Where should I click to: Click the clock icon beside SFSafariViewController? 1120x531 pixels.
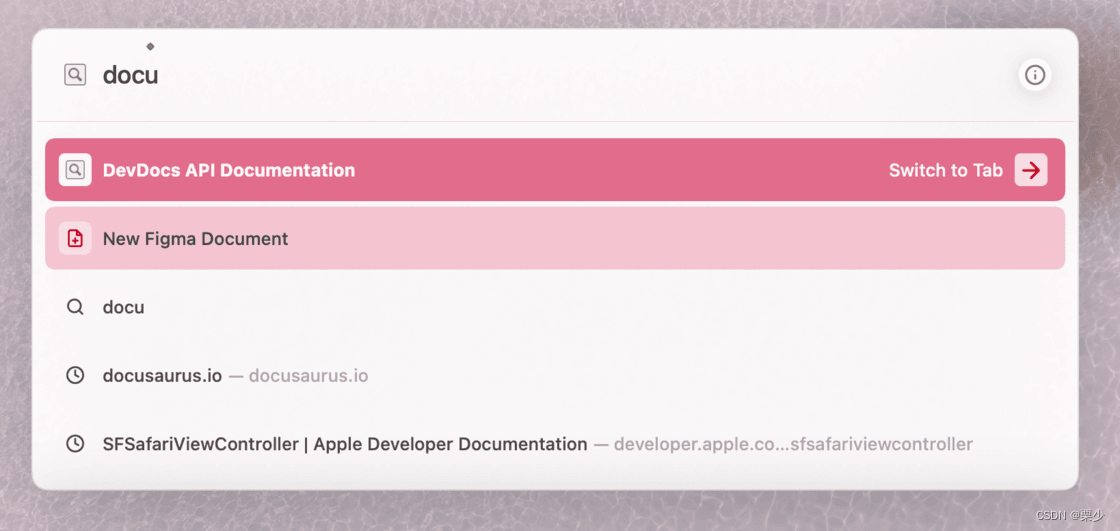(75, 444)
